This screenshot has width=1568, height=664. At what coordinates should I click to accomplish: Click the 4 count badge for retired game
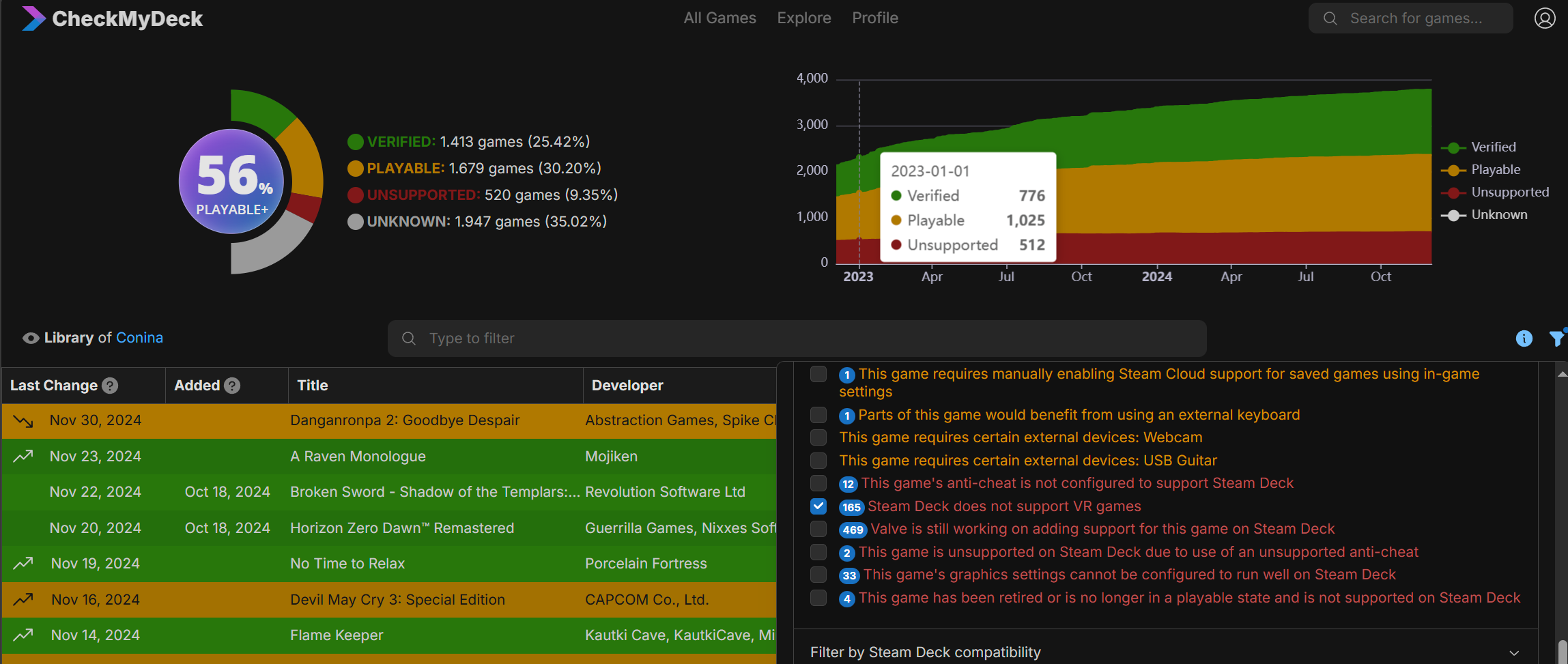[847, 598]
